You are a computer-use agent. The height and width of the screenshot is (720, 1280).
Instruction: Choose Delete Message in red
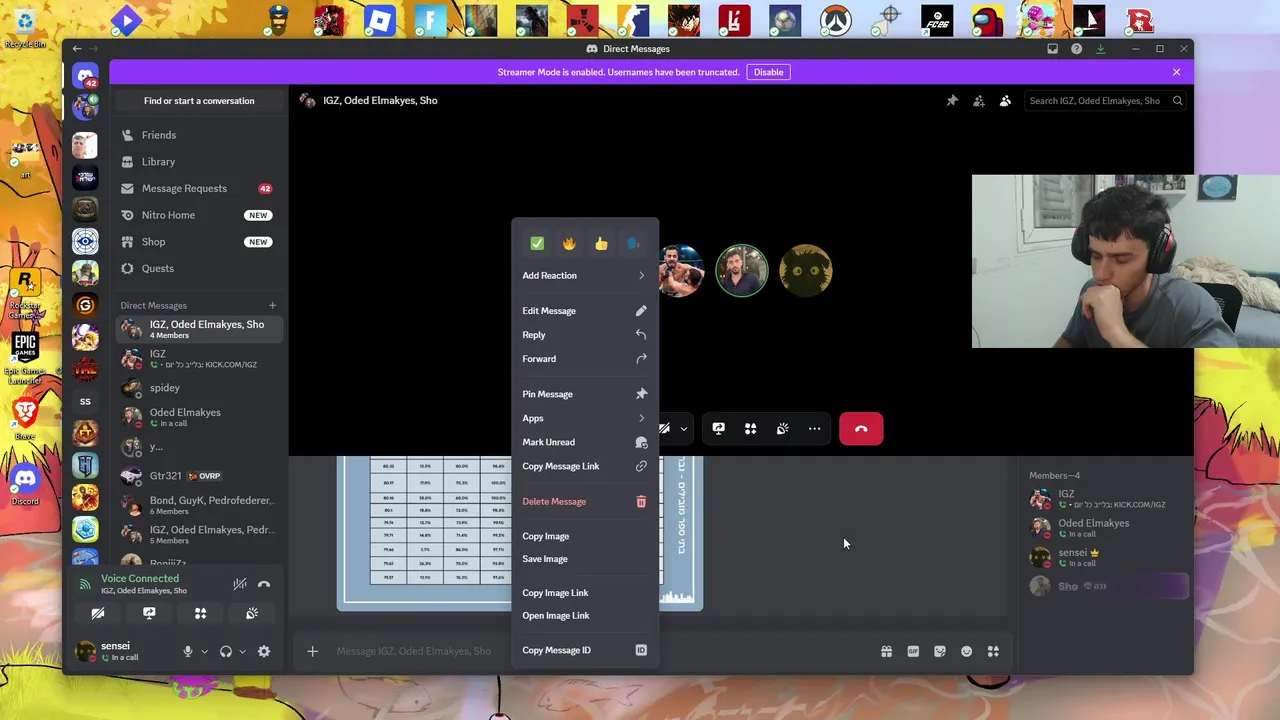[x=585, y=501]
